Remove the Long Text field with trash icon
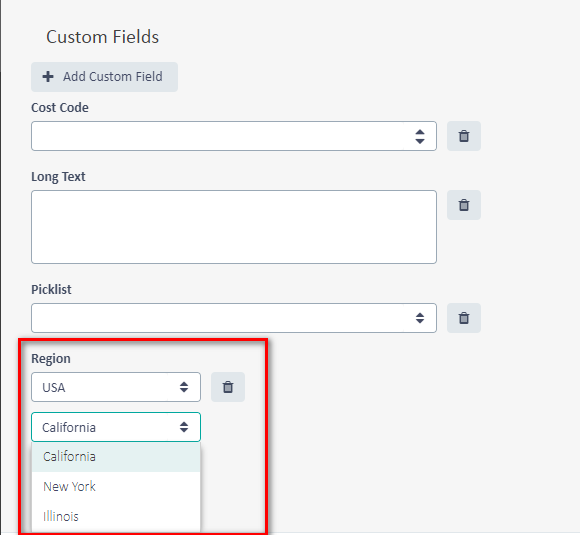The width and height of the screenshot is (580, 535). 463,205
